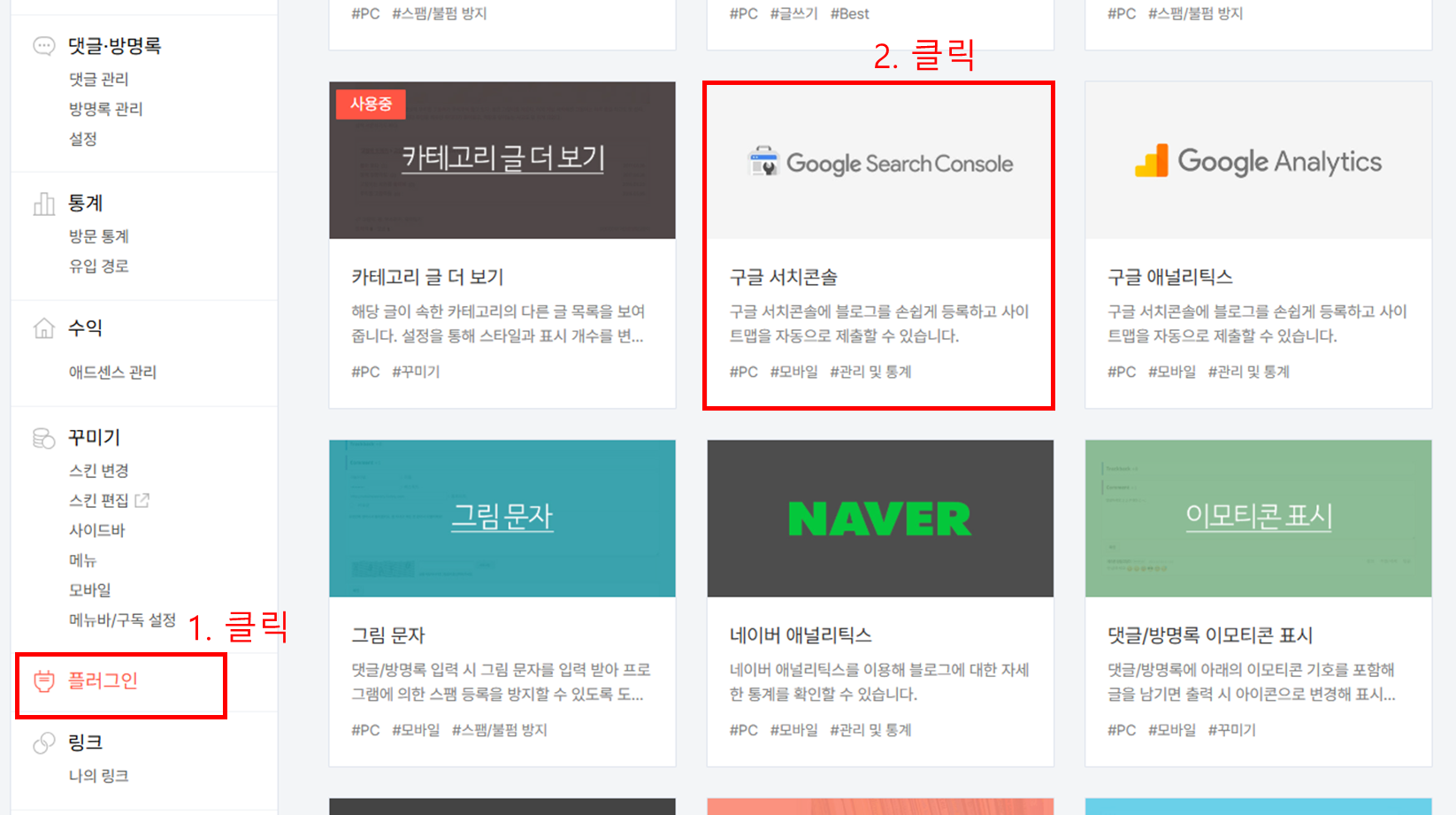Click the plug icon beside 플러그인
Screen dimensions: 1456x815
click(x=43, y=680)
